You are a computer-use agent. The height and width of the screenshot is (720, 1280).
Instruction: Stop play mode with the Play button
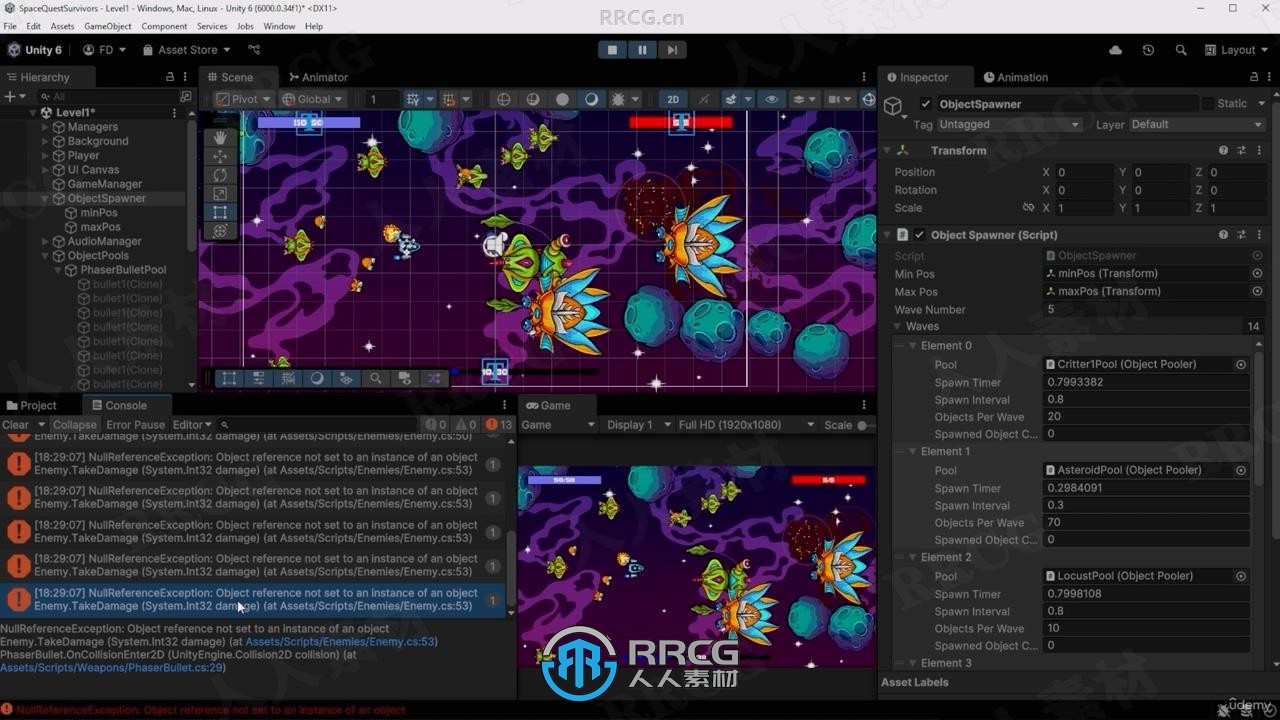click(x=613, y=50)
